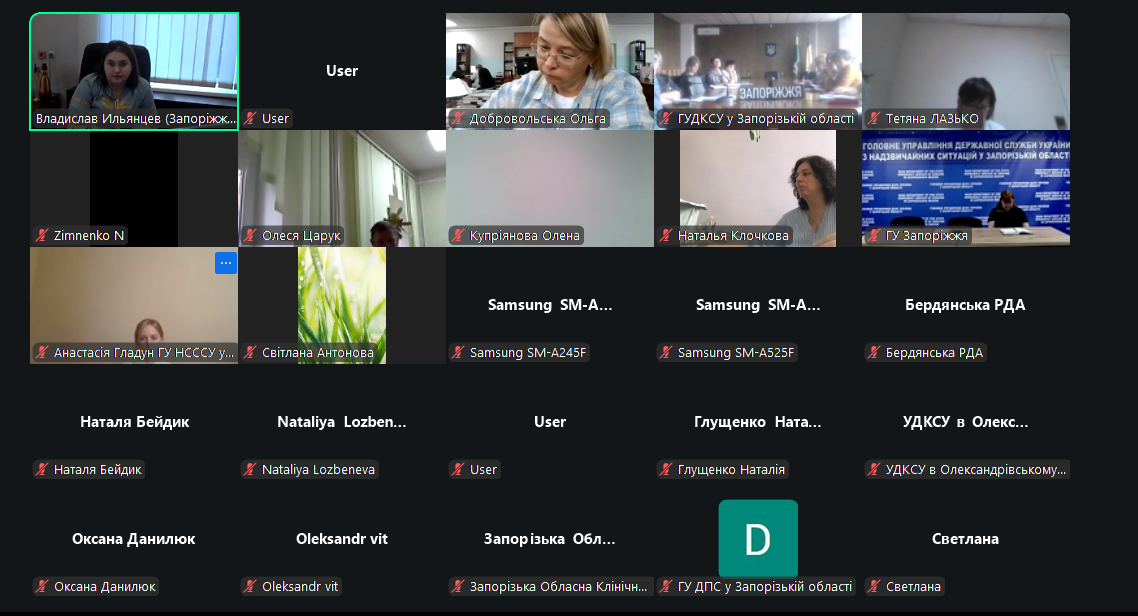1138x616 pixels.
Task: Select the ГУ Запоріжжя video tile
Action: [966, 189]
